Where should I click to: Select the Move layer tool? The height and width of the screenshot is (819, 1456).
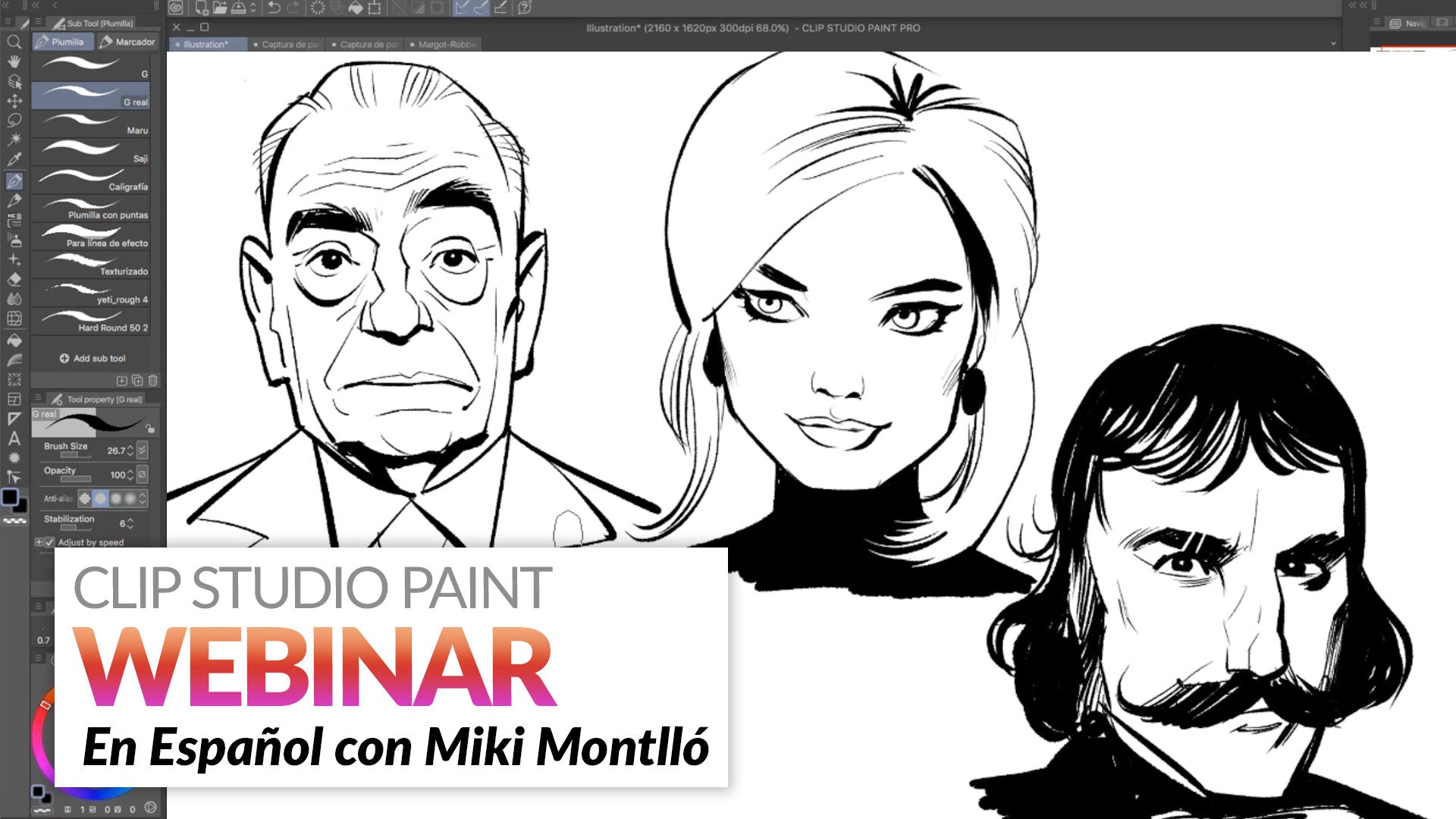(14, 101)
